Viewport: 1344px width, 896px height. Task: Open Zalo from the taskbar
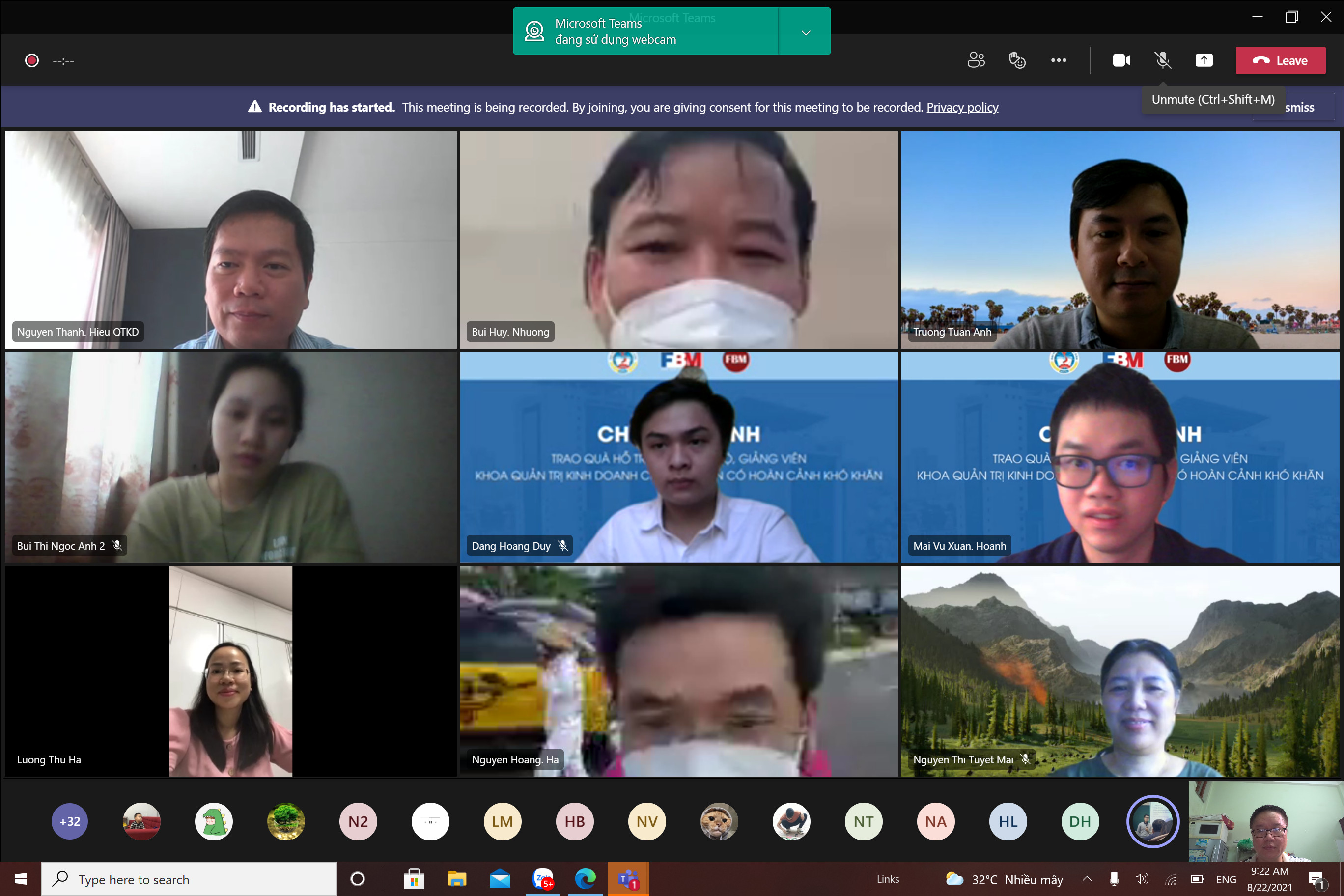coord(542,879)
